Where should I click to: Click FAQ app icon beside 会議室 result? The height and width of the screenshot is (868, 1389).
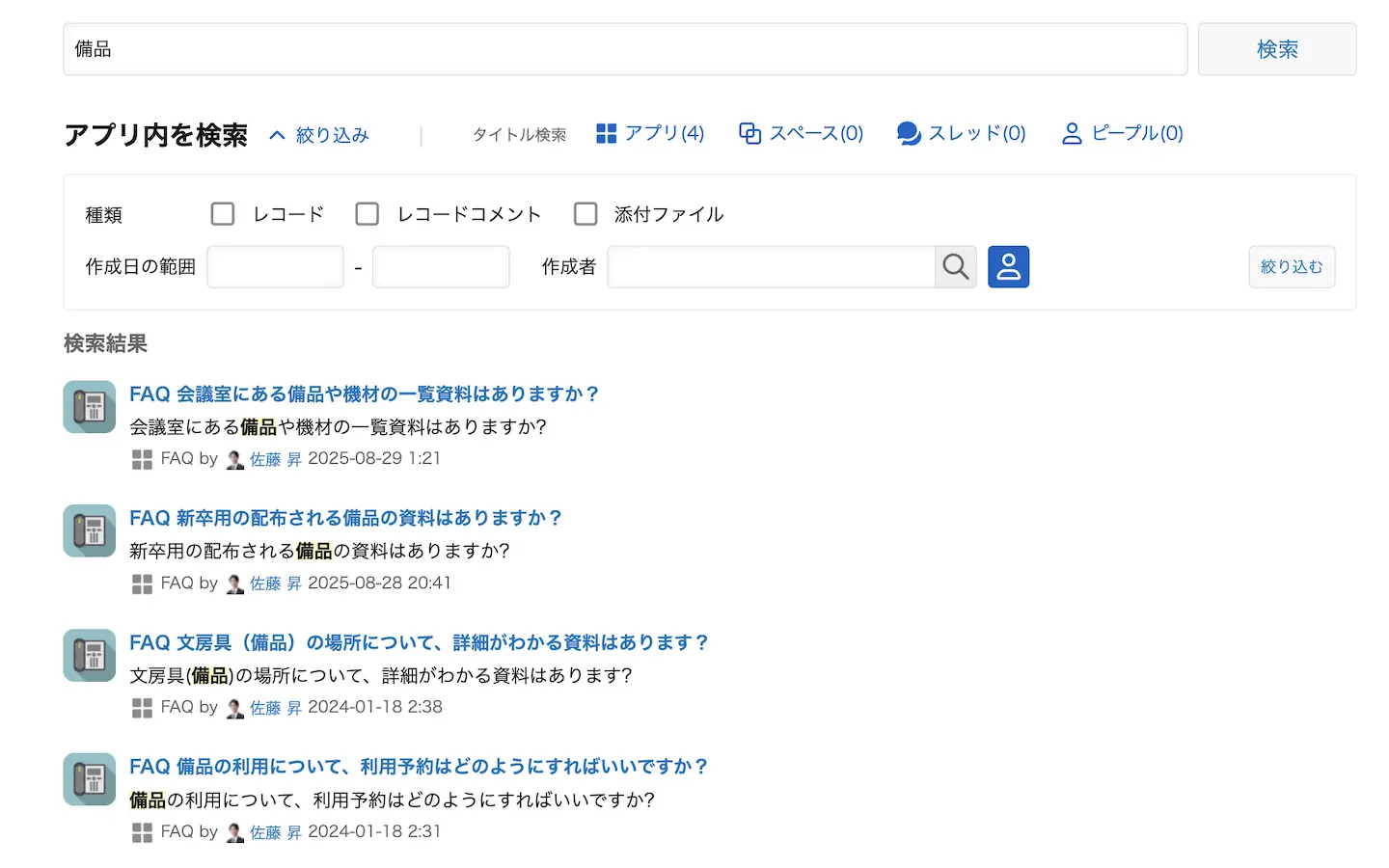tap(90, 407)
